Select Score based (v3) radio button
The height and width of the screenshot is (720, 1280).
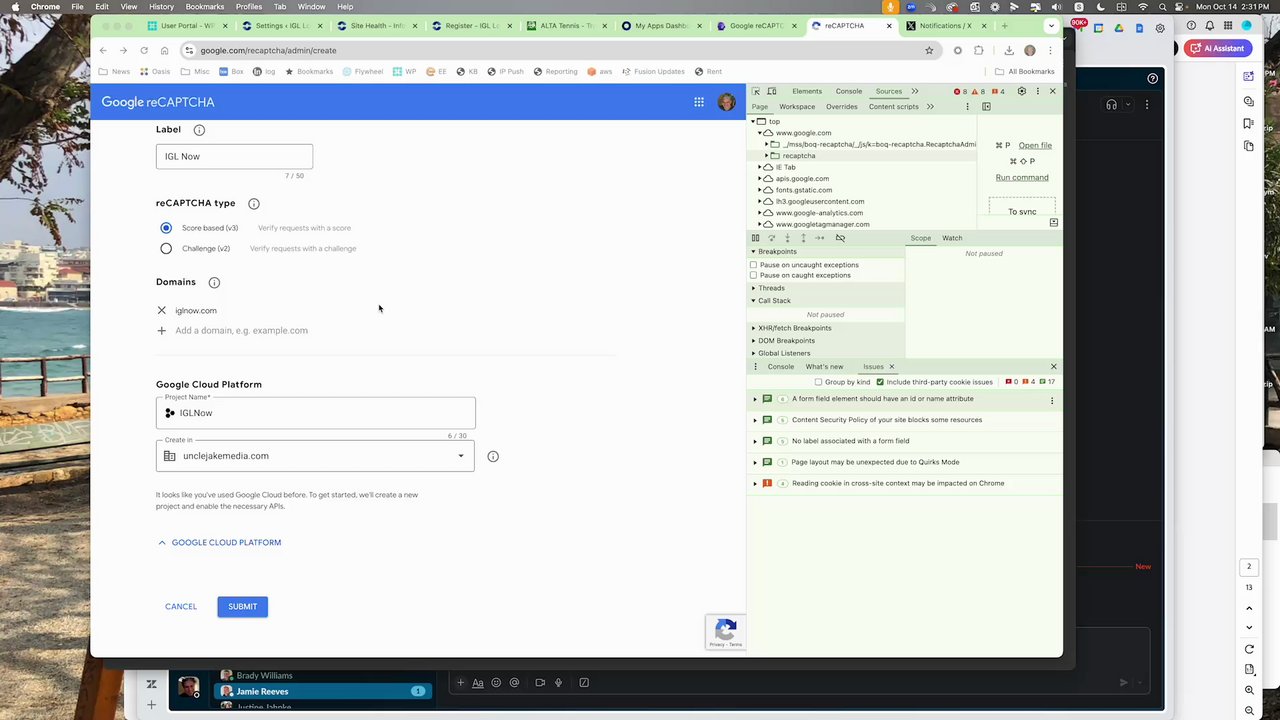point(166,228)
